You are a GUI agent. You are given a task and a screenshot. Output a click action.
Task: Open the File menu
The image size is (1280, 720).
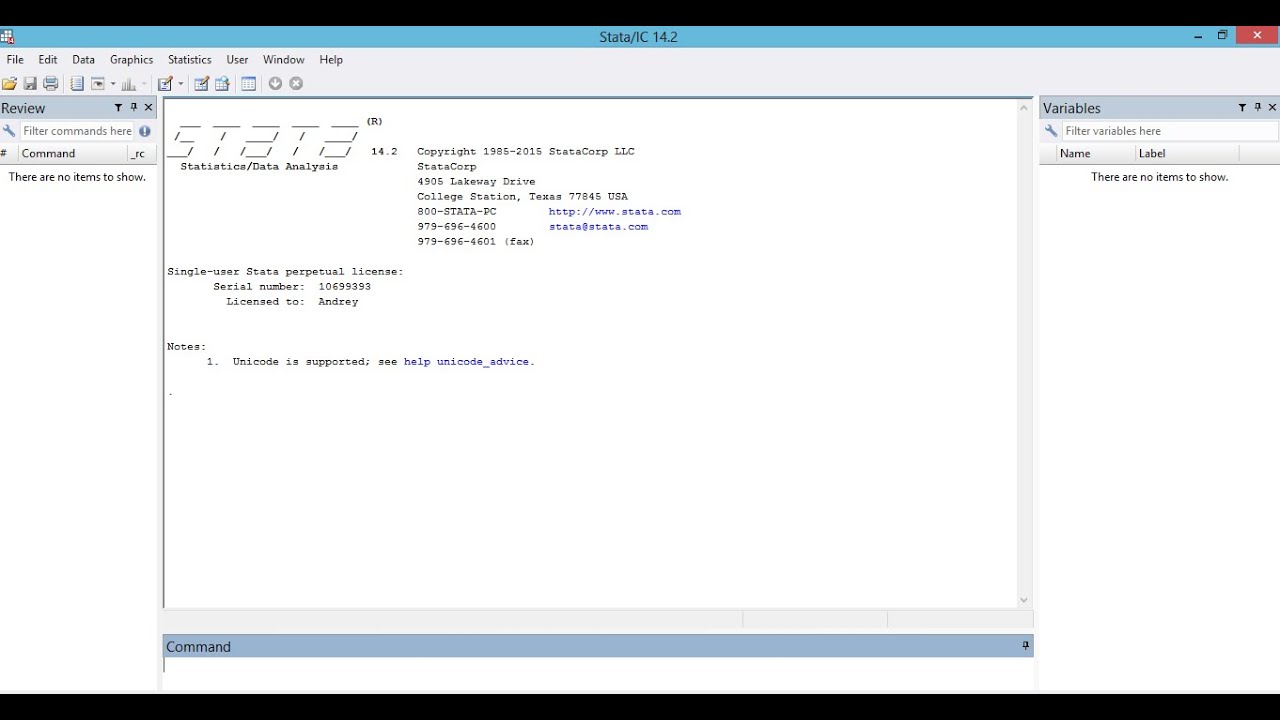(15, 60)
